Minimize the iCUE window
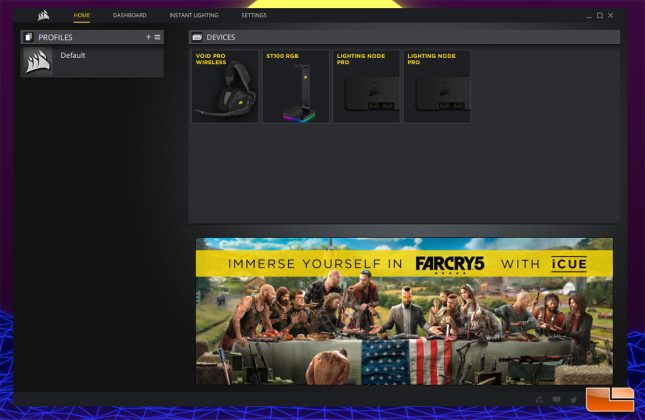 [x=589, y=16]
